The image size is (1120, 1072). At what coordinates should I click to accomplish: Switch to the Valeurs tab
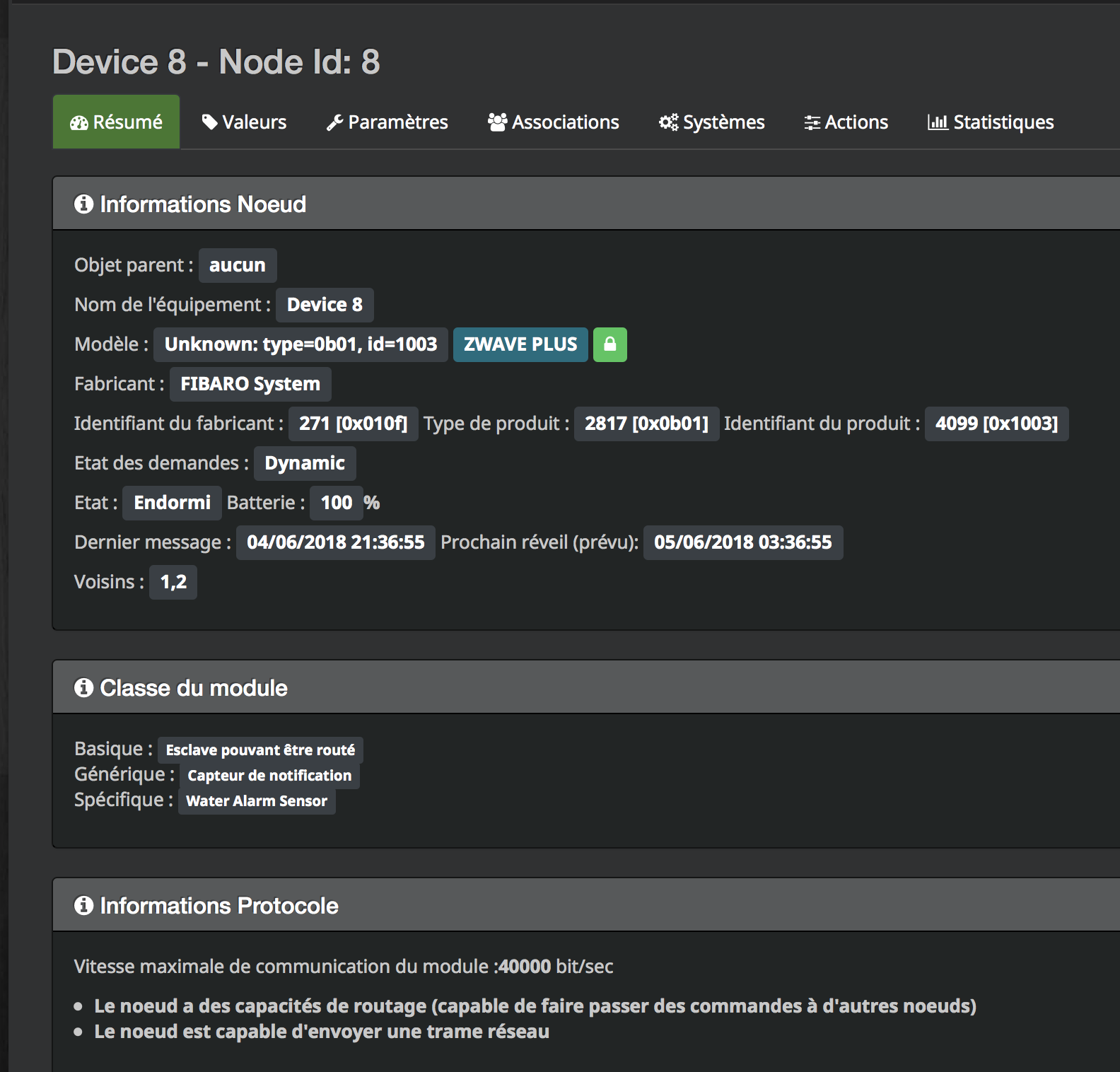pos(244,122)
